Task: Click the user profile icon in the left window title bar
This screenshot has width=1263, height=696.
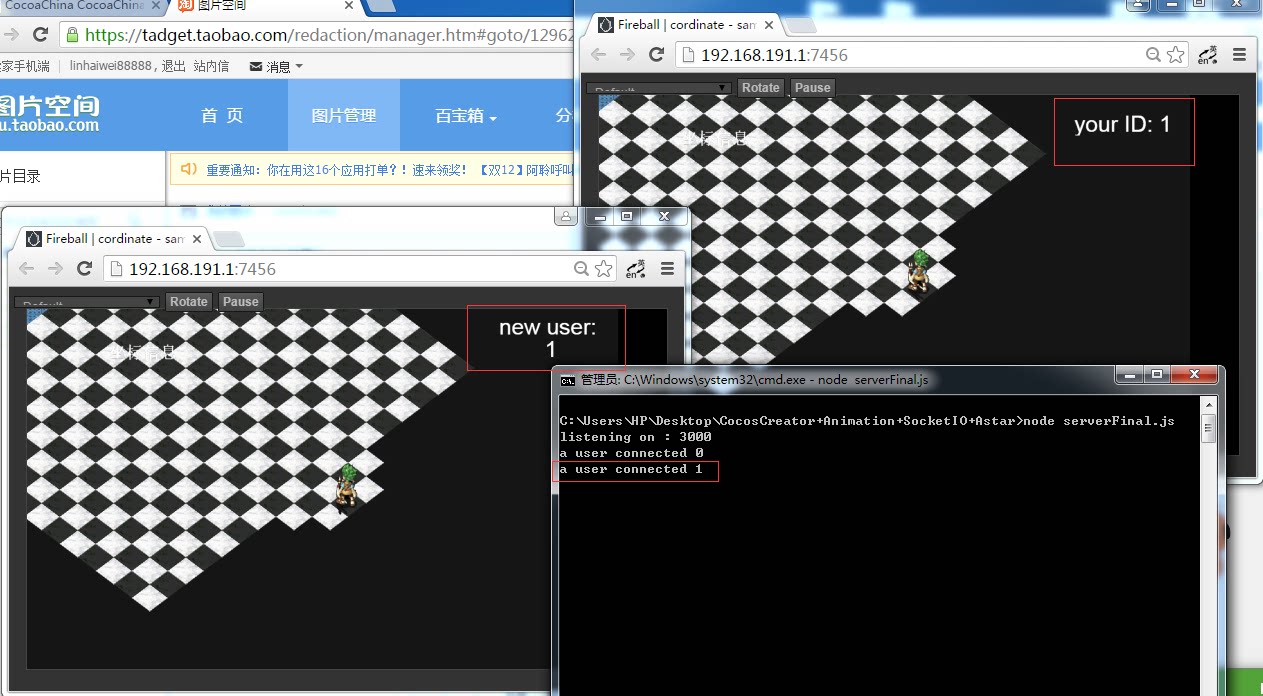Action: coord(566,216)
